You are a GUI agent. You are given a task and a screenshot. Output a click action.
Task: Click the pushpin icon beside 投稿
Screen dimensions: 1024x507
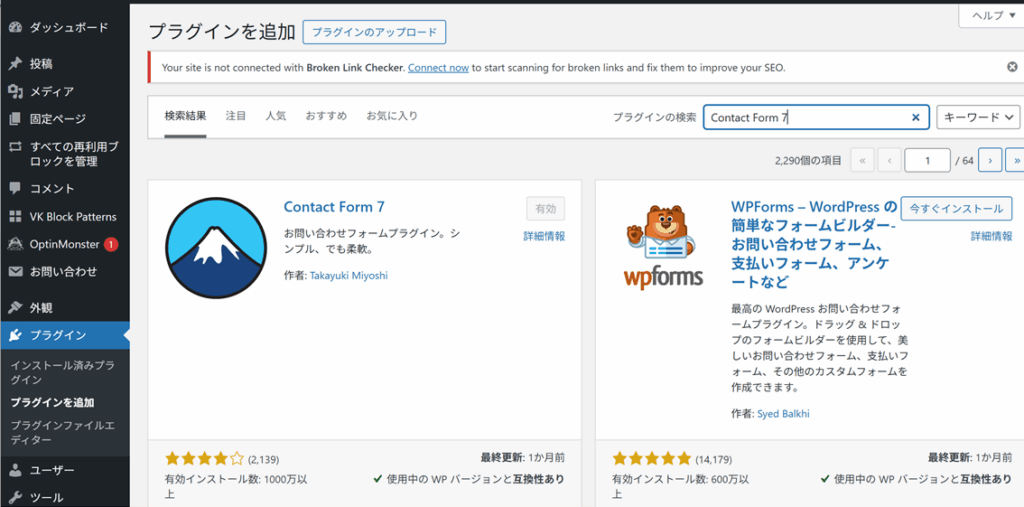pyautogui.click(x=16, y=64)
